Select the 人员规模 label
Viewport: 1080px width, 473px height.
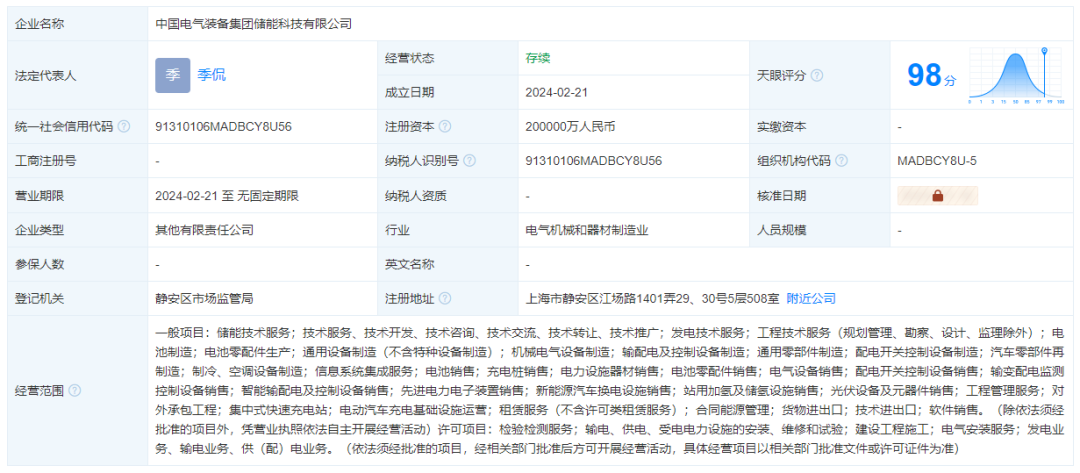click(x=782, y=230)
